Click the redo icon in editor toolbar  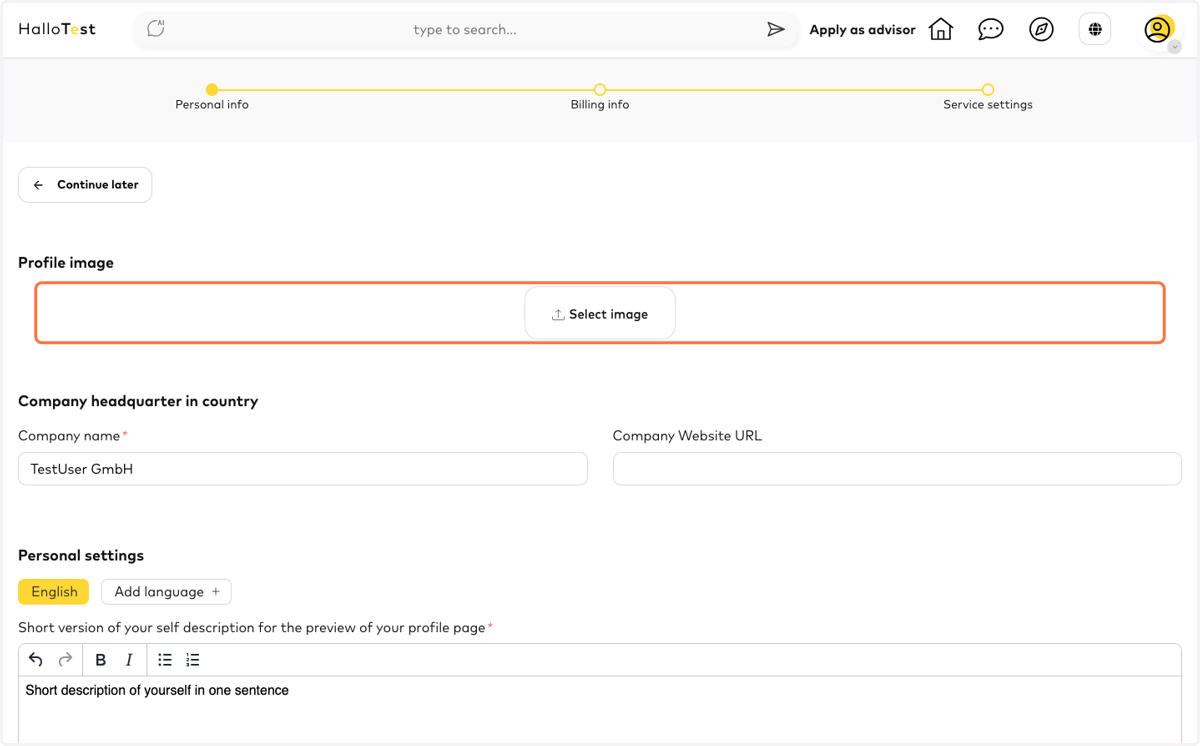[65, 660]
